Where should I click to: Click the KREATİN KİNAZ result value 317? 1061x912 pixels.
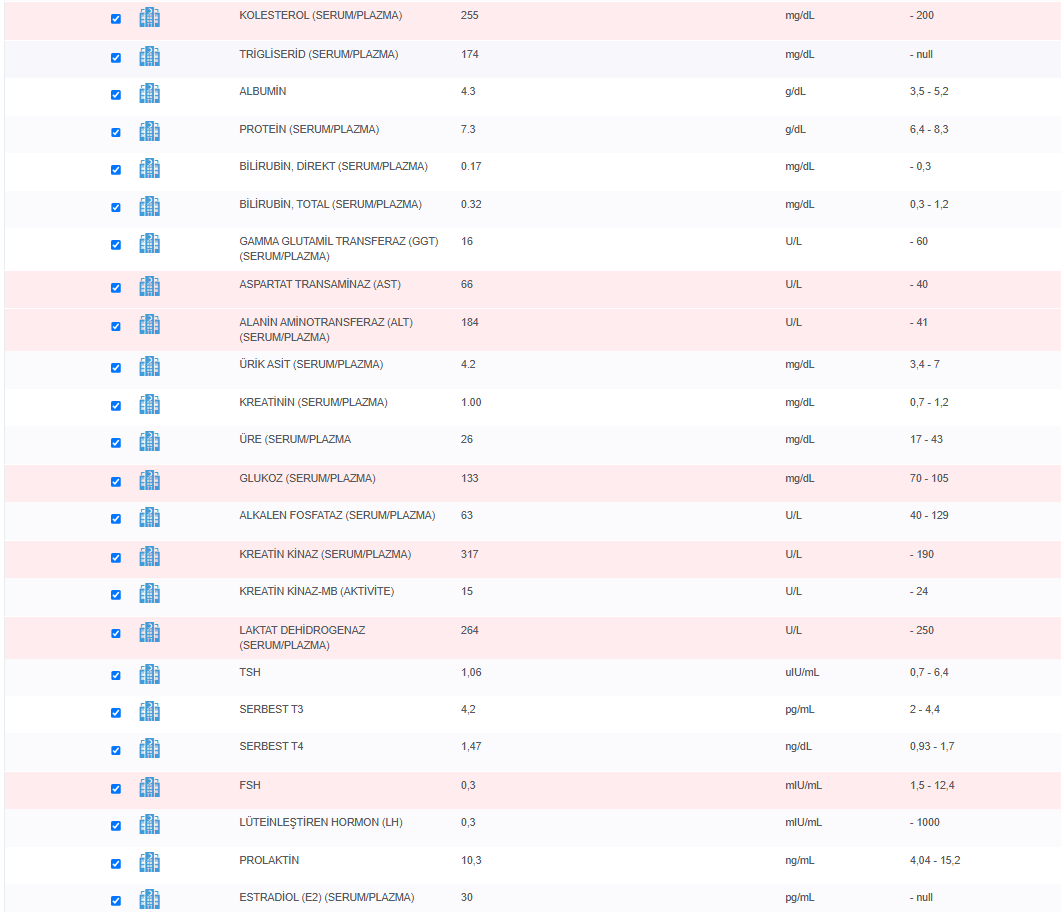[x=470, y=554]
